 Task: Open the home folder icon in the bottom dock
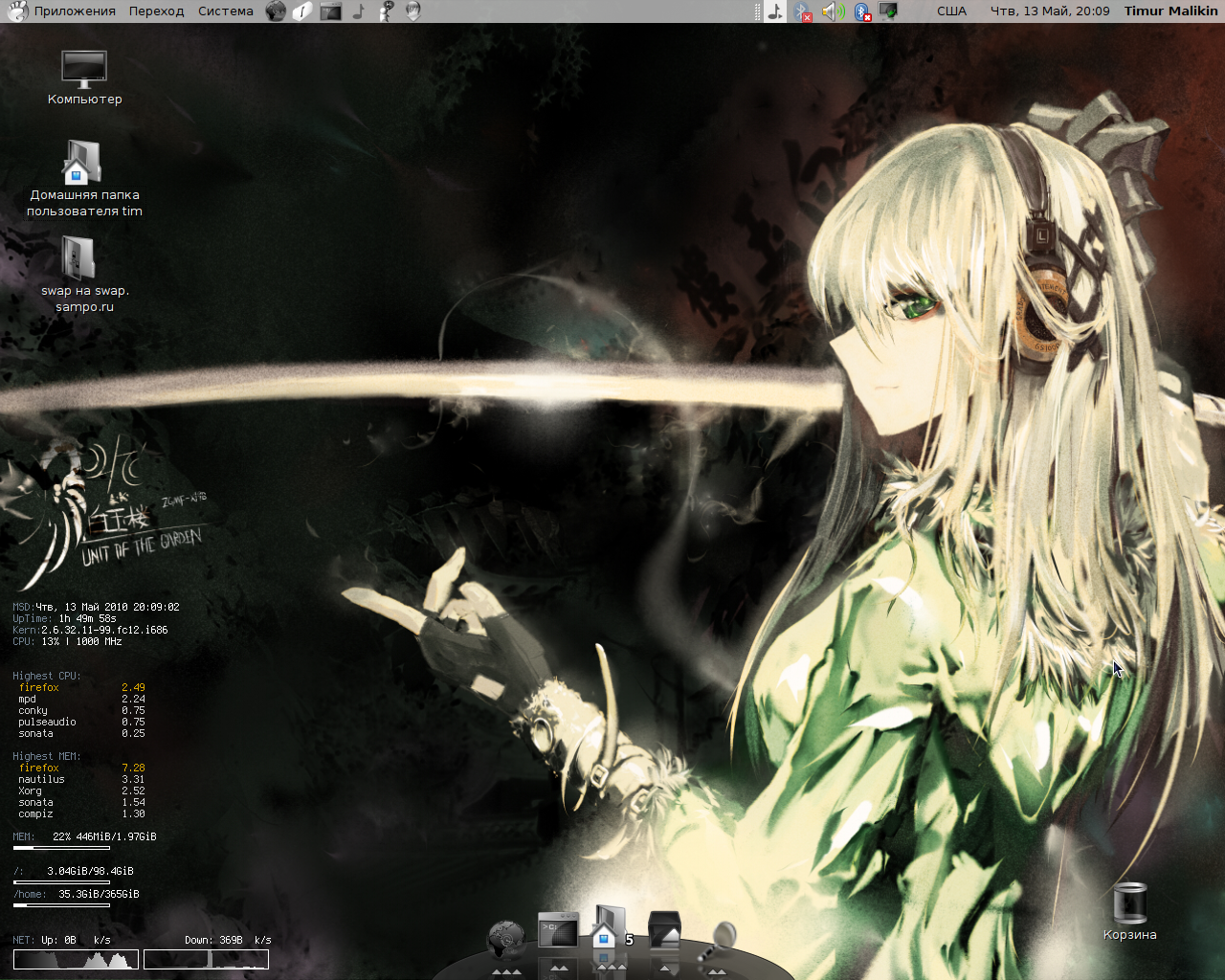[605, 926]
